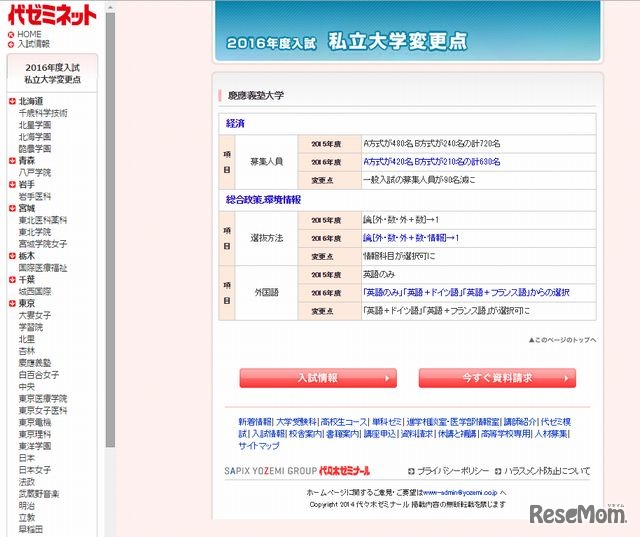Click the red icon next to 東京
Viewport: 640px width, 537px height.
(x=12, y=303)
